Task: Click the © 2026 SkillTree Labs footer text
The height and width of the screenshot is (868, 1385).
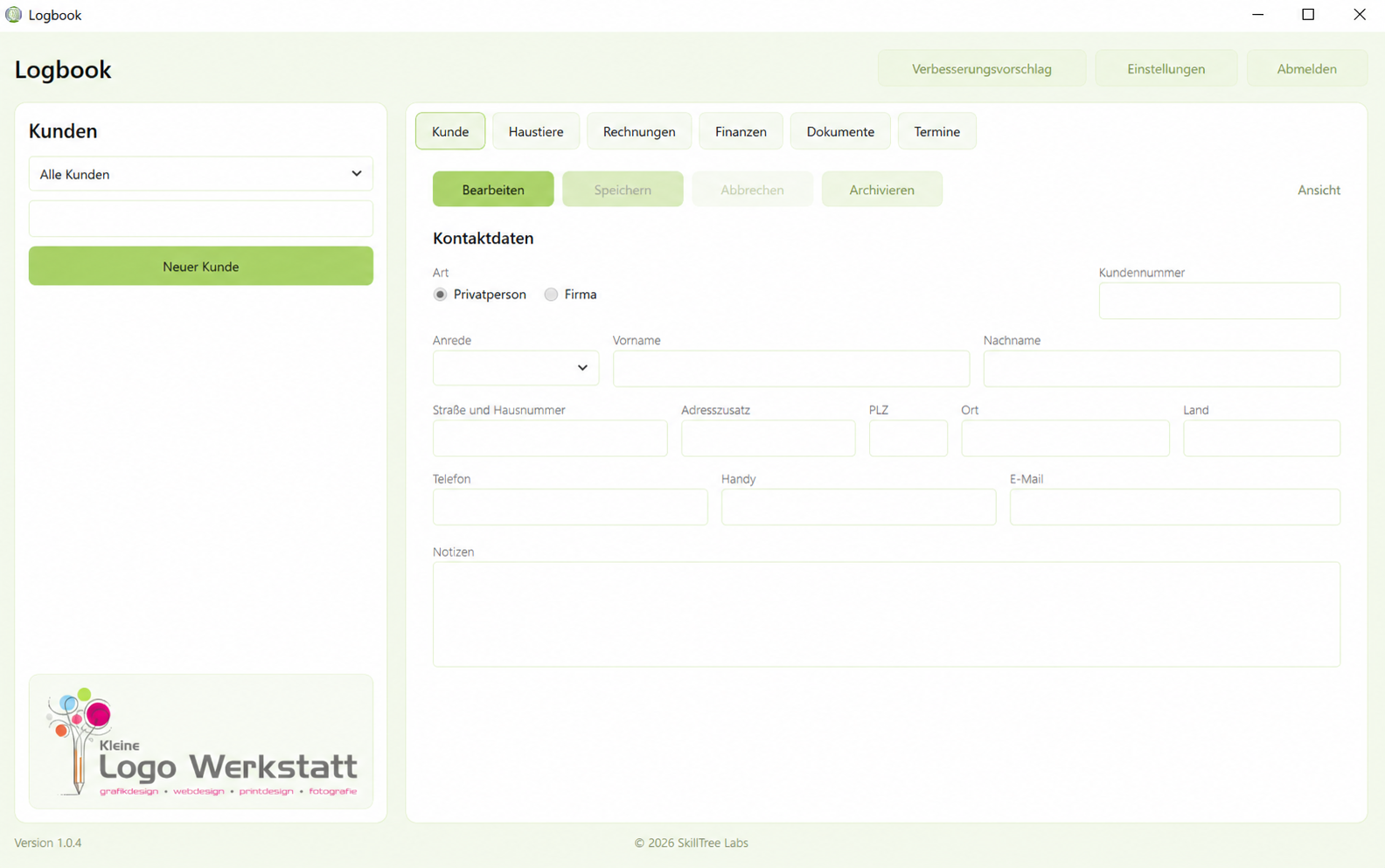Action: (692, 843)
